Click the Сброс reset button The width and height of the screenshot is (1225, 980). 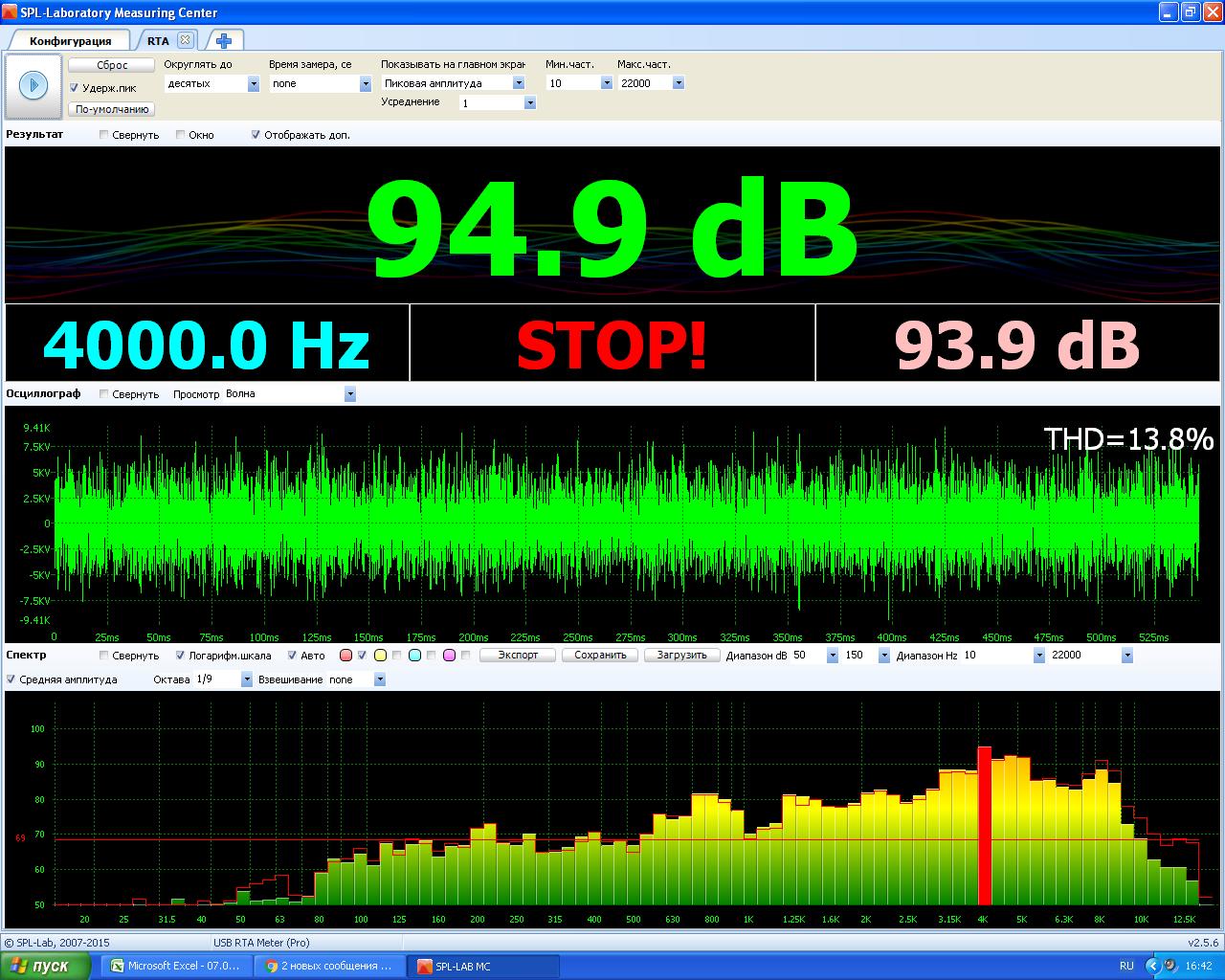coord(112,65)
